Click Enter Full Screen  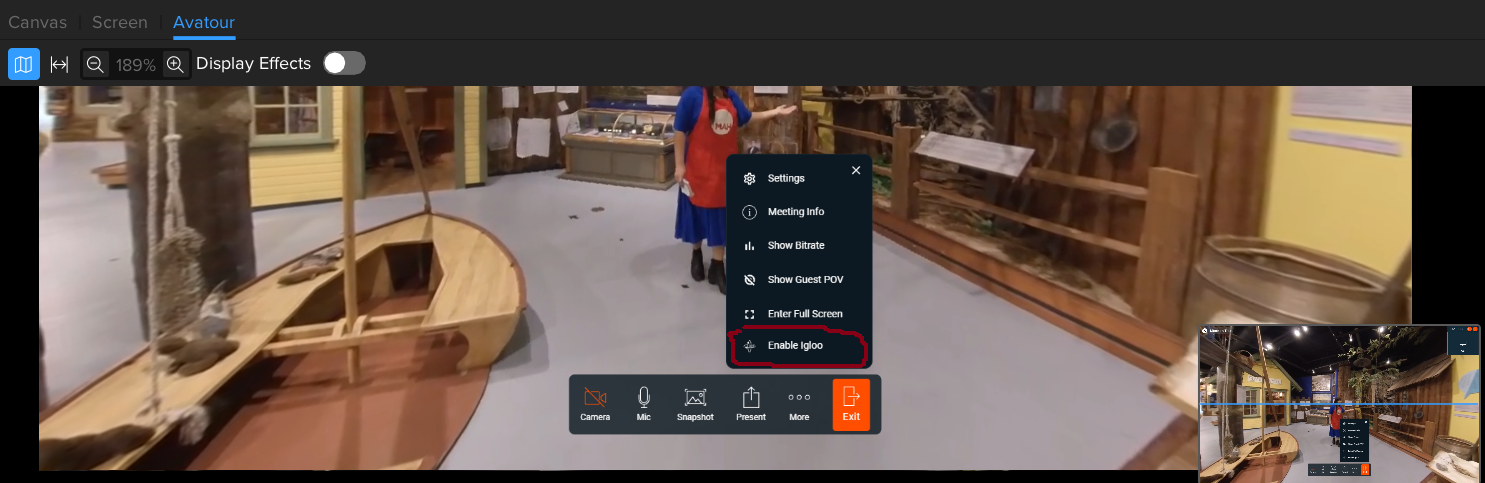804,314
